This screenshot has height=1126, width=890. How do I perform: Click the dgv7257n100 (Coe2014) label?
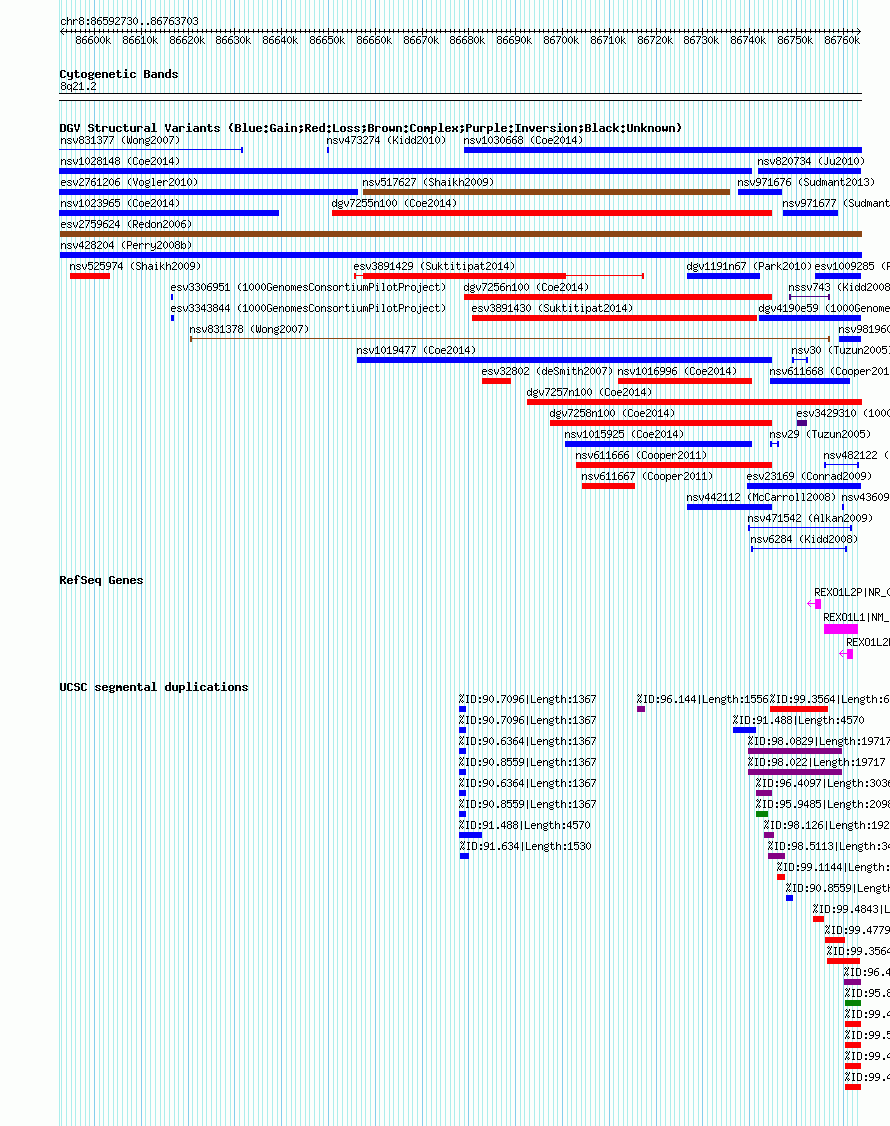coord(589,392)
